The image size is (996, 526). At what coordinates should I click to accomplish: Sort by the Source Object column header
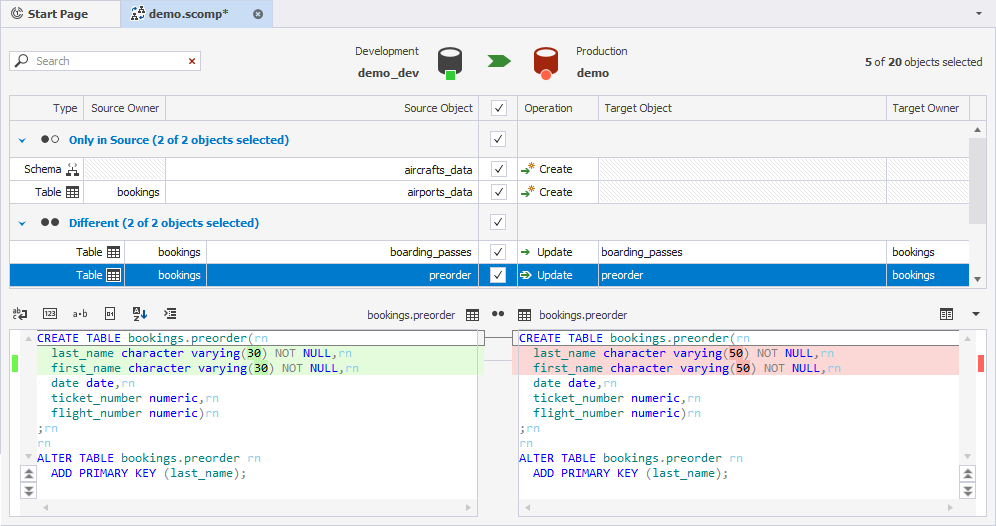point(322,108)
